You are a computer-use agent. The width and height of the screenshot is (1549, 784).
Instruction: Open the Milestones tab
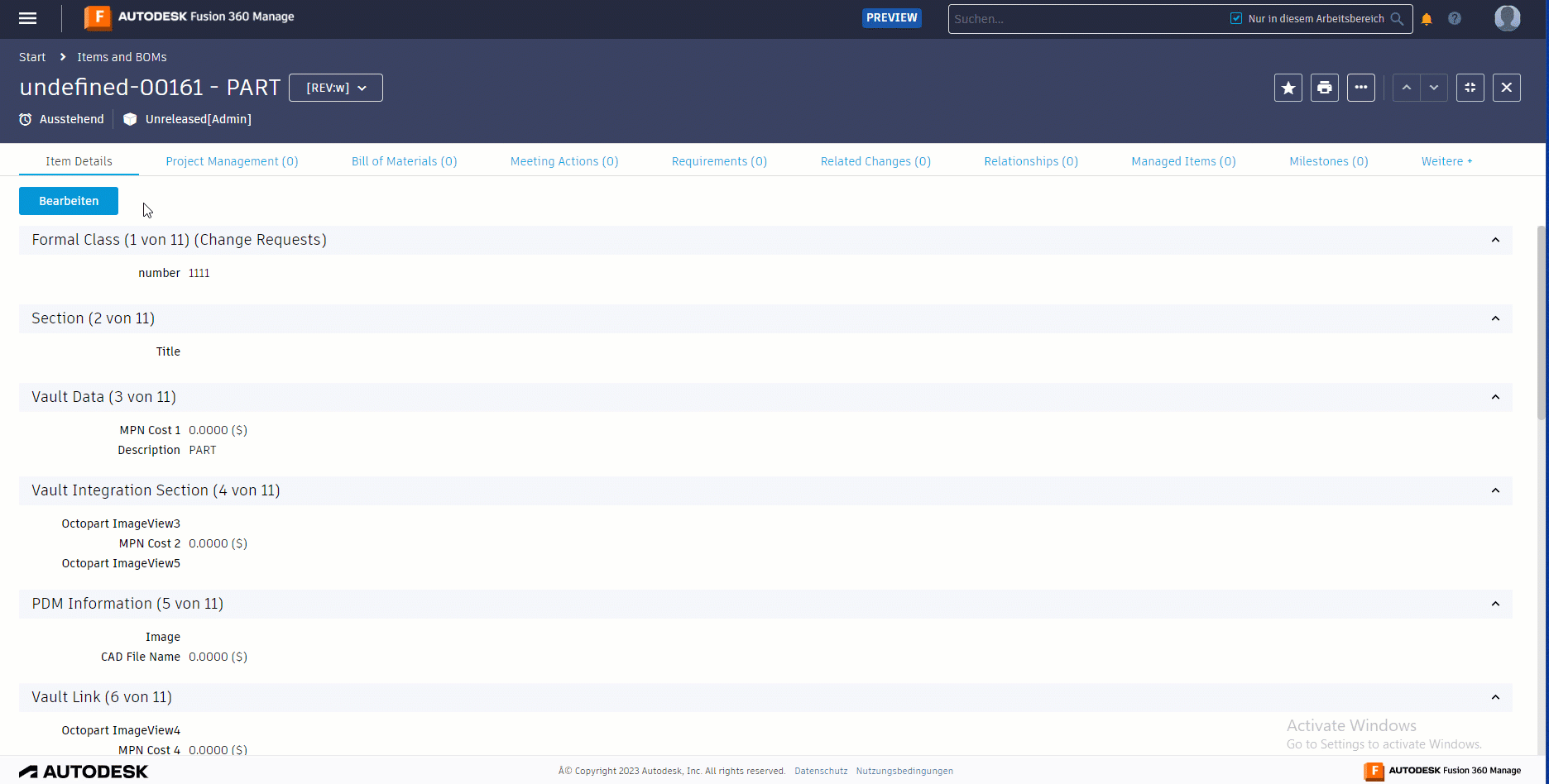[1329, 161]
